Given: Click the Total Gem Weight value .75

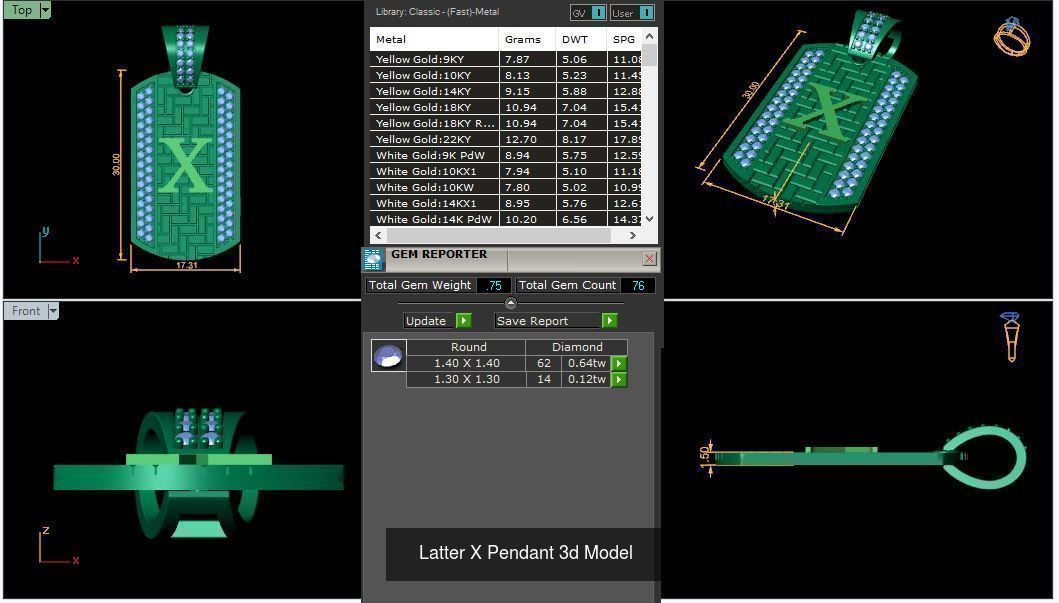Looking at the screenshot, I should [494, 286].
